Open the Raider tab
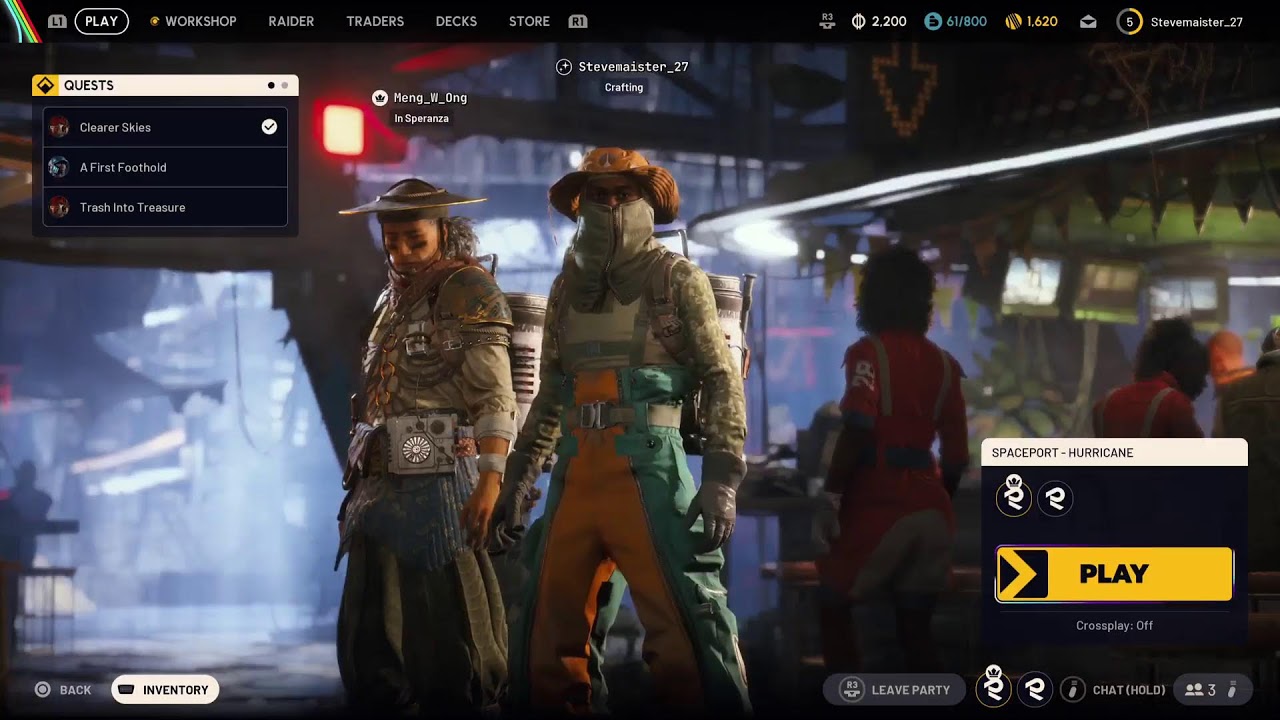This screenshot has height=720, width=1280. point(291,21)
